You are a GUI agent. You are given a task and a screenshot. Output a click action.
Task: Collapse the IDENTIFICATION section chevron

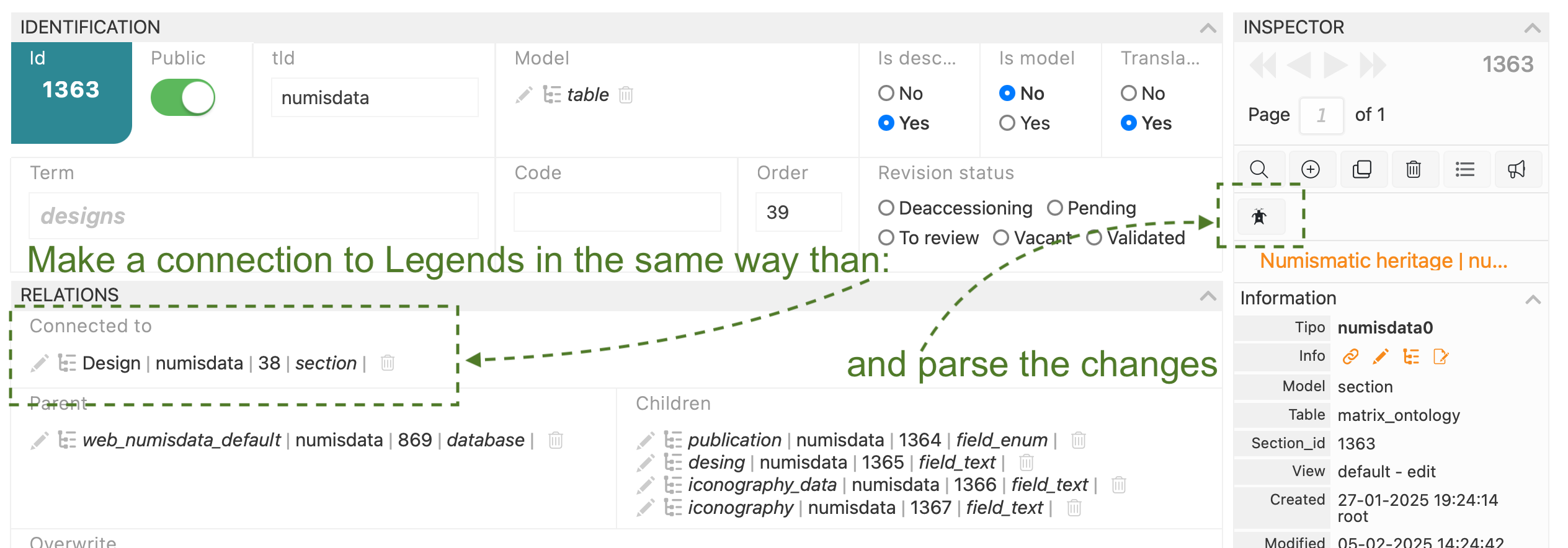pos(1208,28)
